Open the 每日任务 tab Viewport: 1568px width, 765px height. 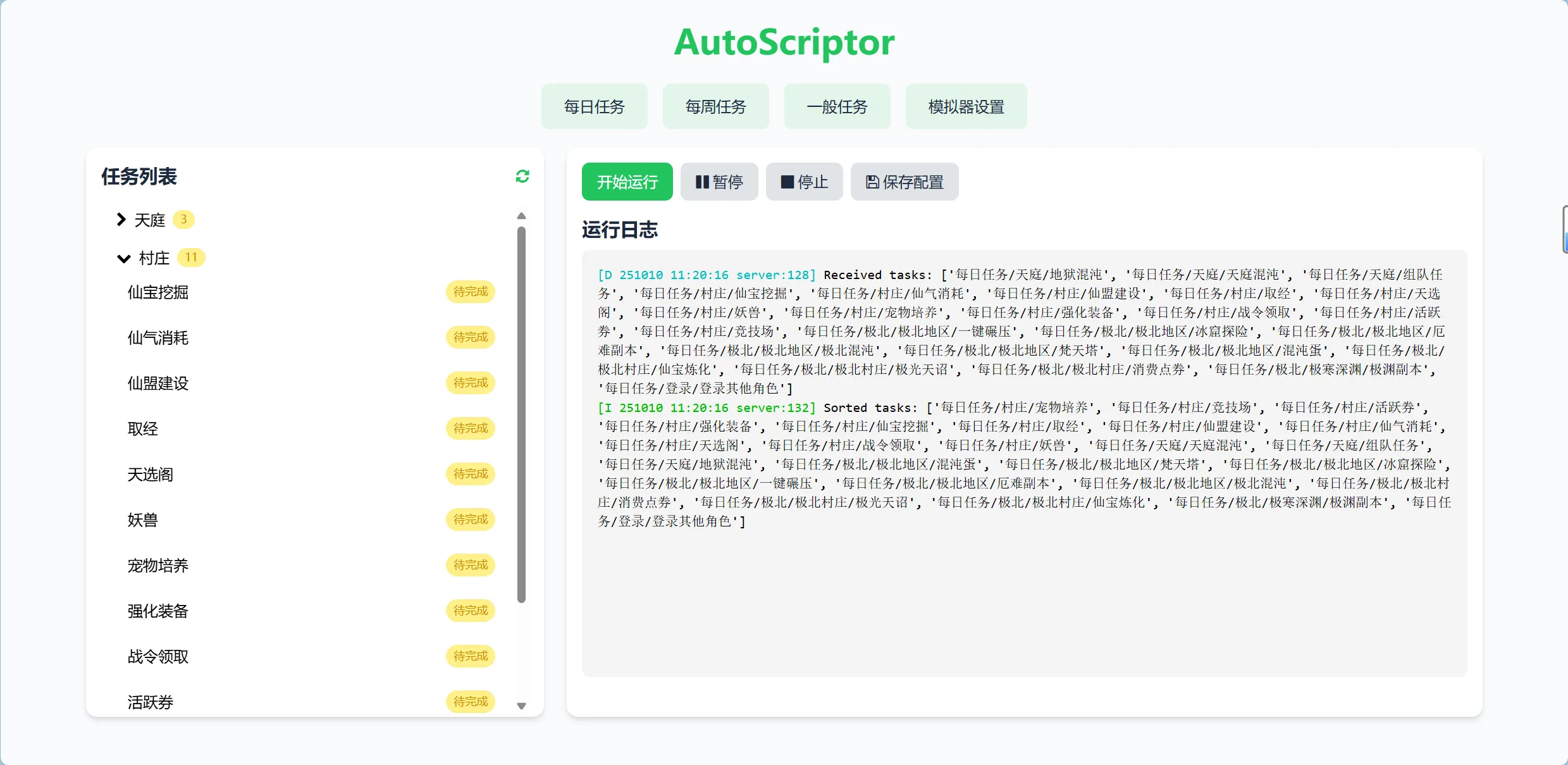click(x=594, y=106)
